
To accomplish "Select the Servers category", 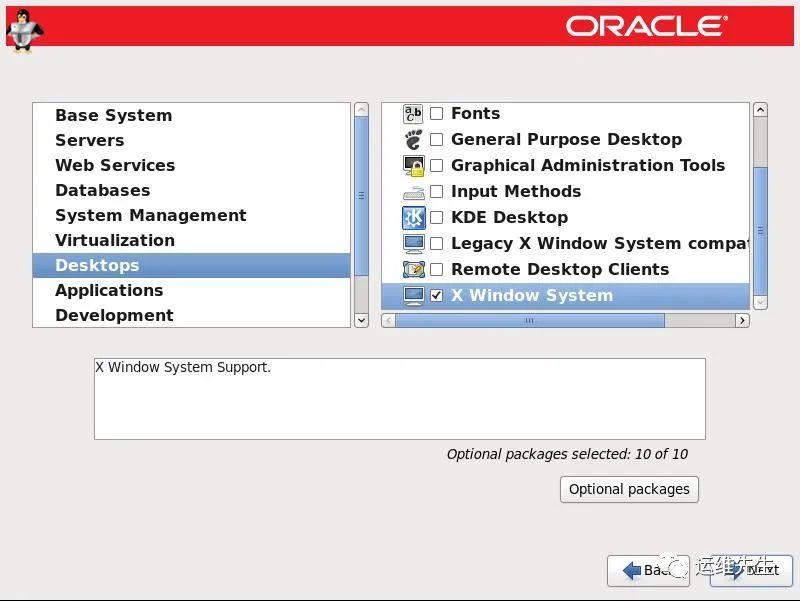I will point(191,140).
